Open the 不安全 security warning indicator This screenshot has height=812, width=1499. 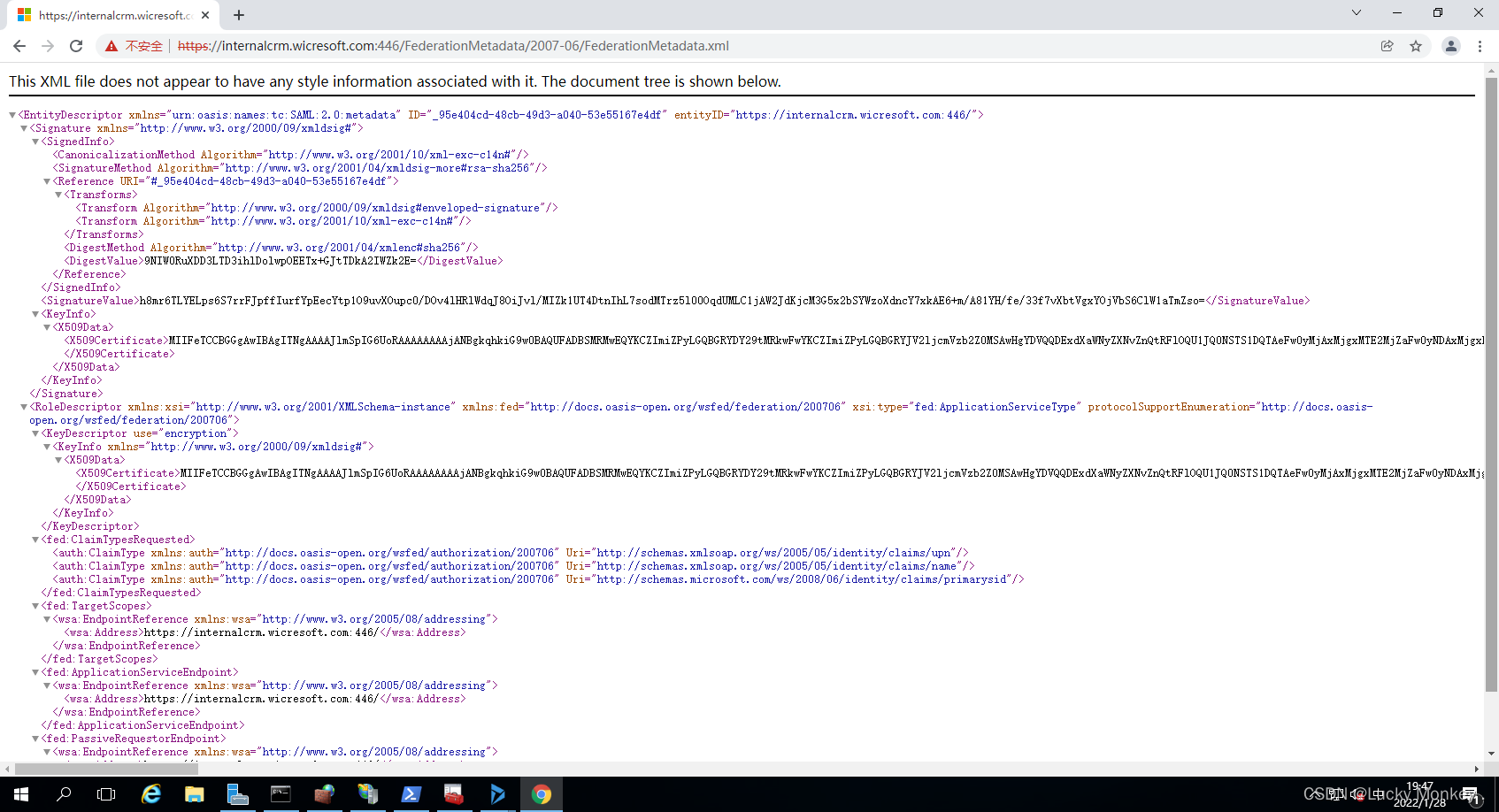(134, 46)
